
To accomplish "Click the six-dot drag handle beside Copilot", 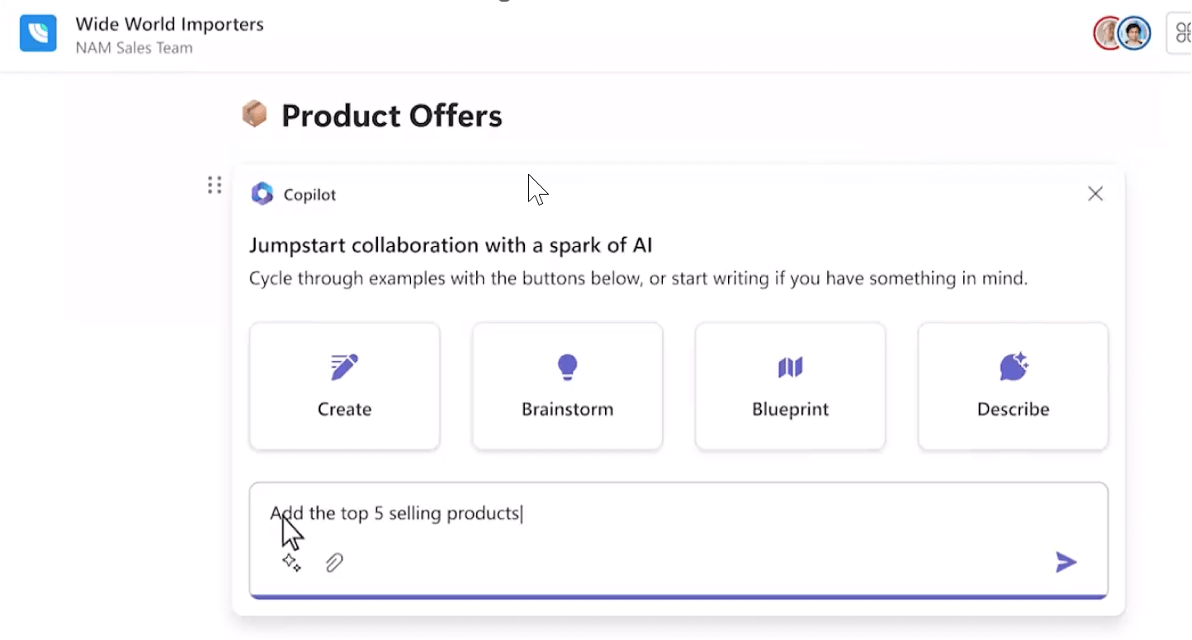I will pyautogui.click(x=214, y=185).
